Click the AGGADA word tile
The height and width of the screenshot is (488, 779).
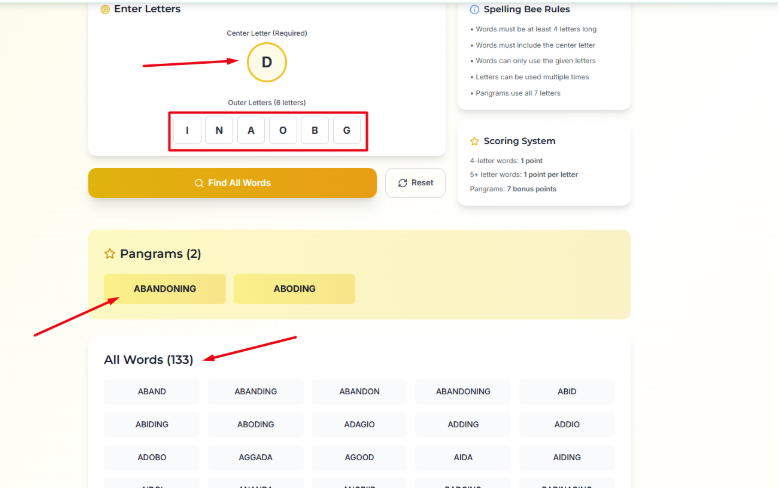(x=255, y=457)
